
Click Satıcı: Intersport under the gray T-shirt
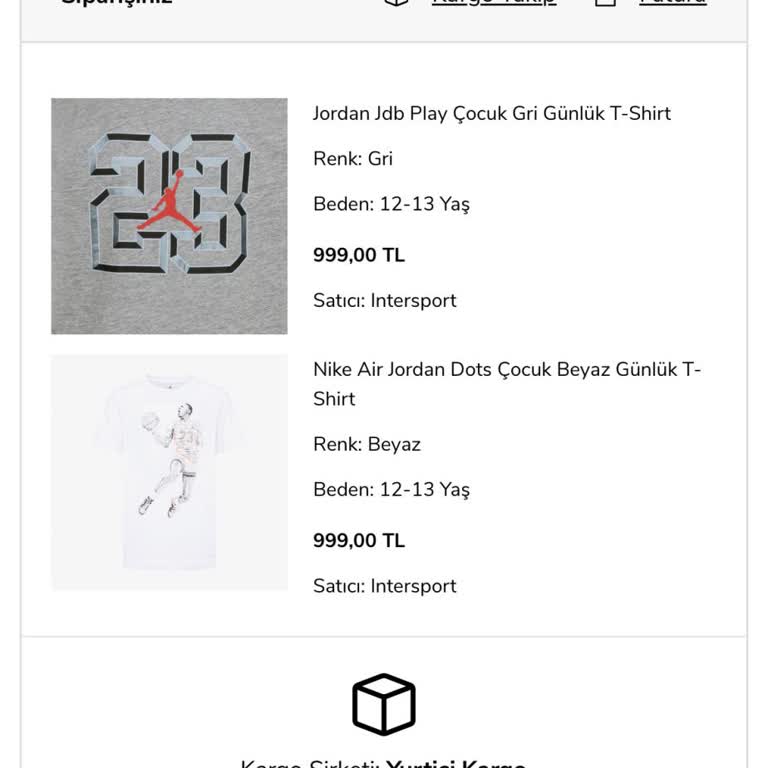[384, 300]
